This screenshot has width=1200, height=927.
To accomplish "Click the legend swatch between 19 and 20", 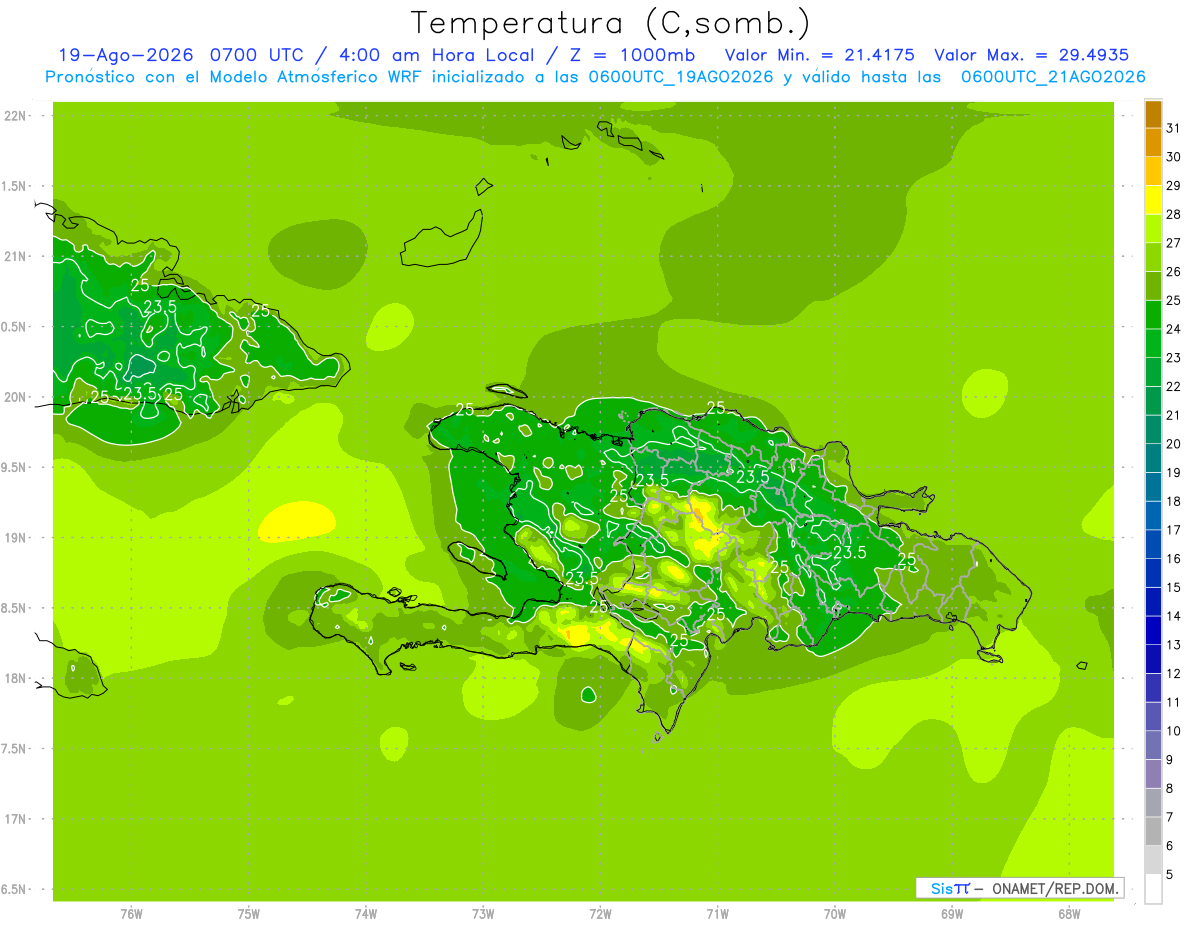I will pos(1153,458).
